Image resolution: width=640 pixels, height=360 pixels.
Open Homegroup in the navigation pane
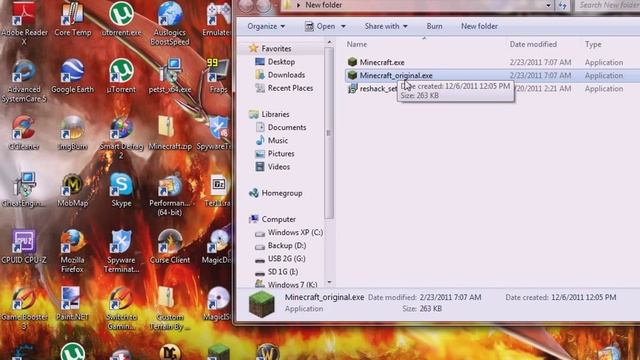(x=282, y=193)
